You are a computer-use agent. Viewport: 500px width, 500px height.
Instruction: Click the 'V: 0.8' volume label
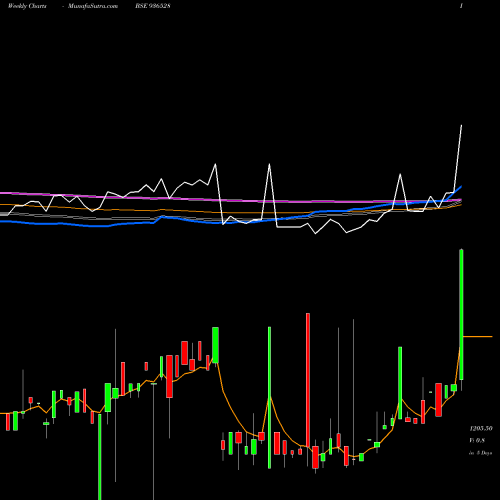tap(477, 440)
